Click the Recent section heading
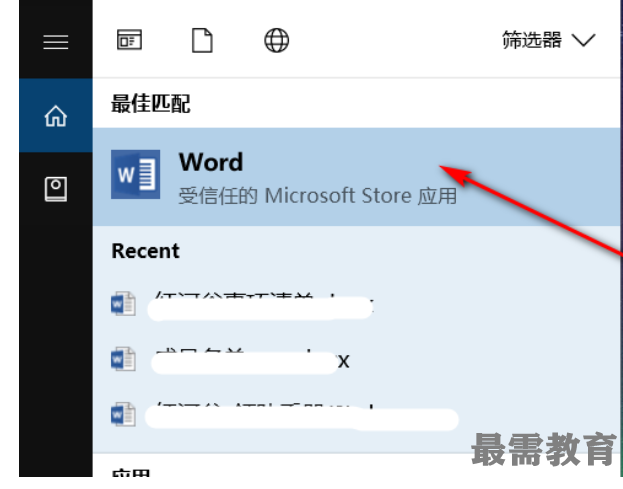The image size is (623, 489). 145,251
